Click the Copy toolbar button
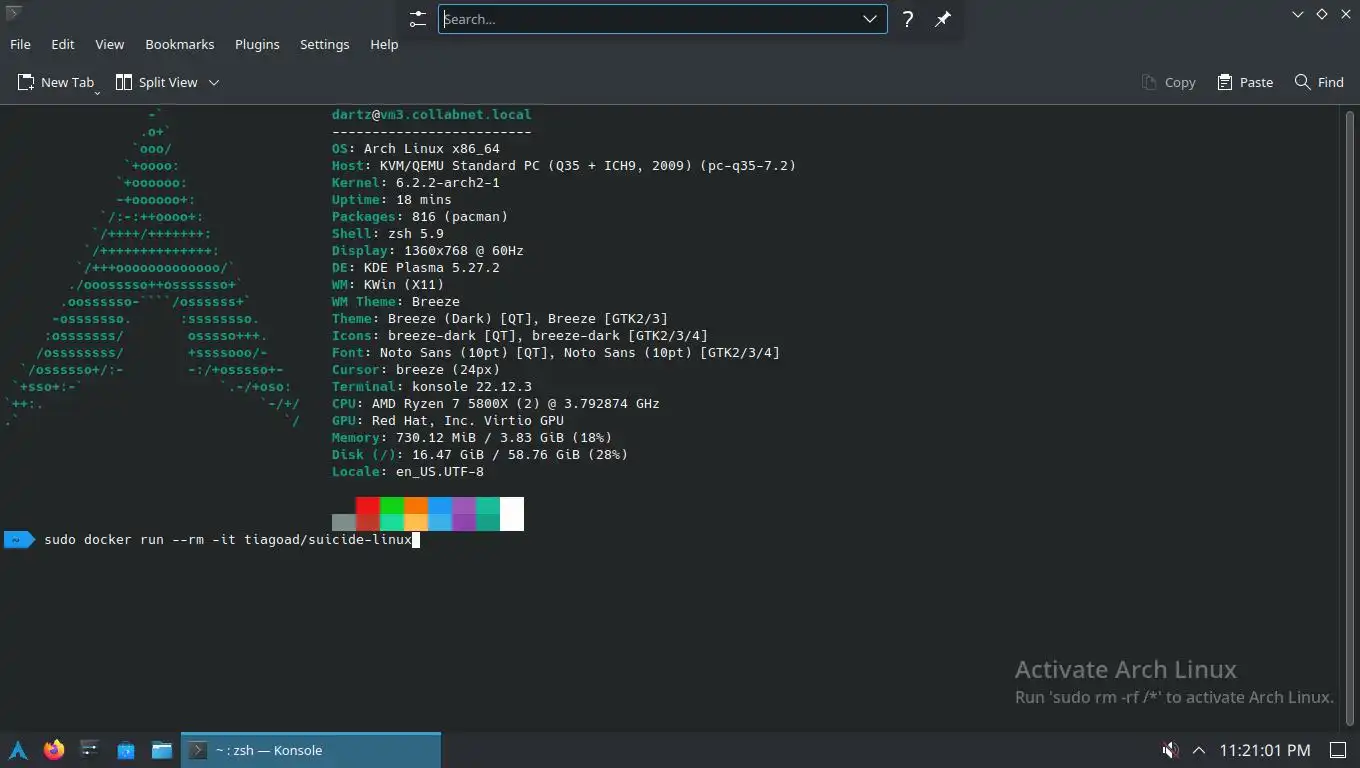 (1169, 82)
